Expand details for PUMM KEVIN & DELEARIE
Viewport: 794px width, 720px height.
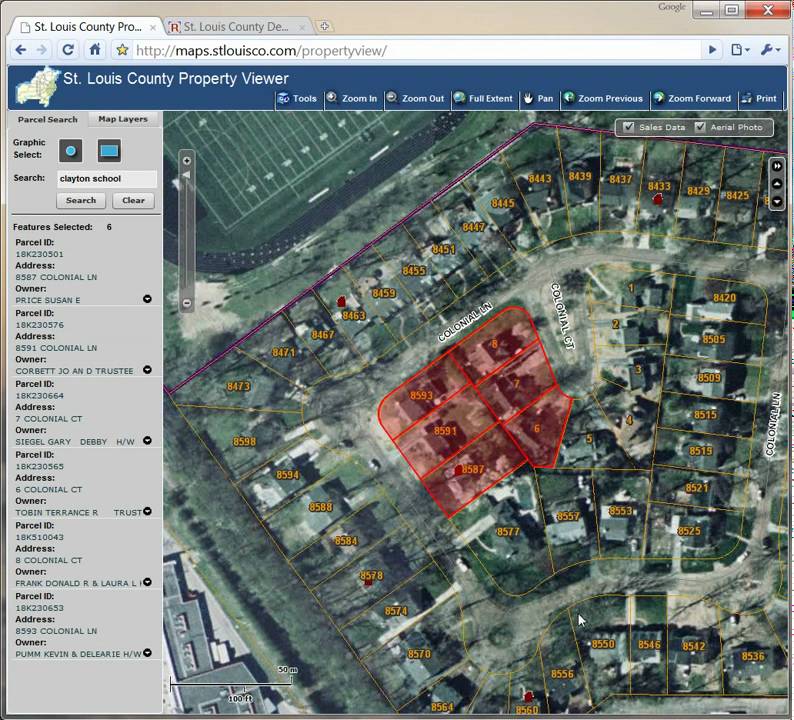(147, 653)
